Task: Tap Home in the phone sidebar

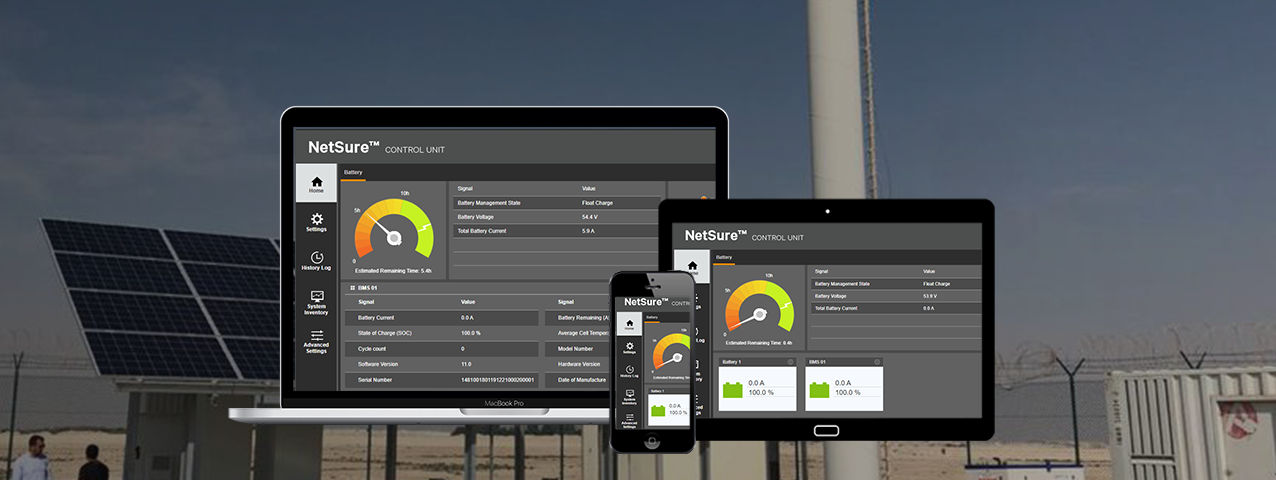Action: click(629, 324)
